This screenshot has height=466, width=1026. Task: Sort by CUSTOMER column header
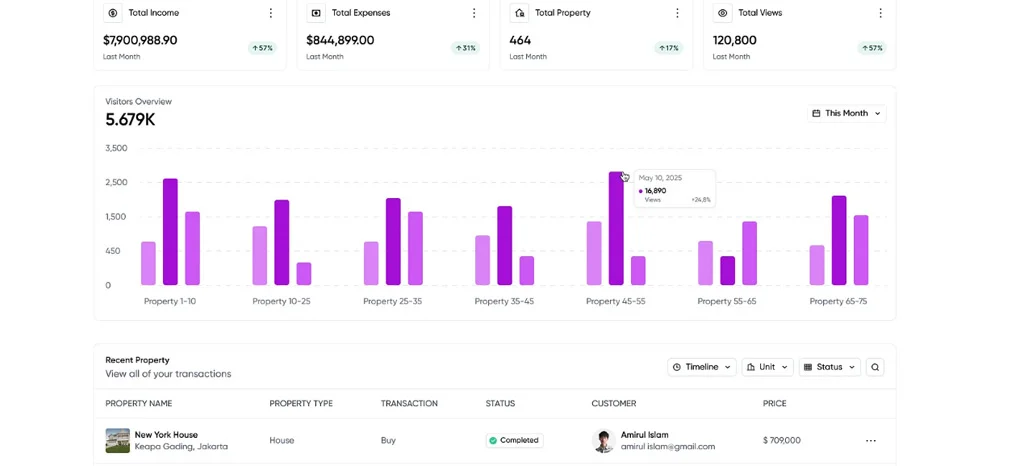pos(614,403)
